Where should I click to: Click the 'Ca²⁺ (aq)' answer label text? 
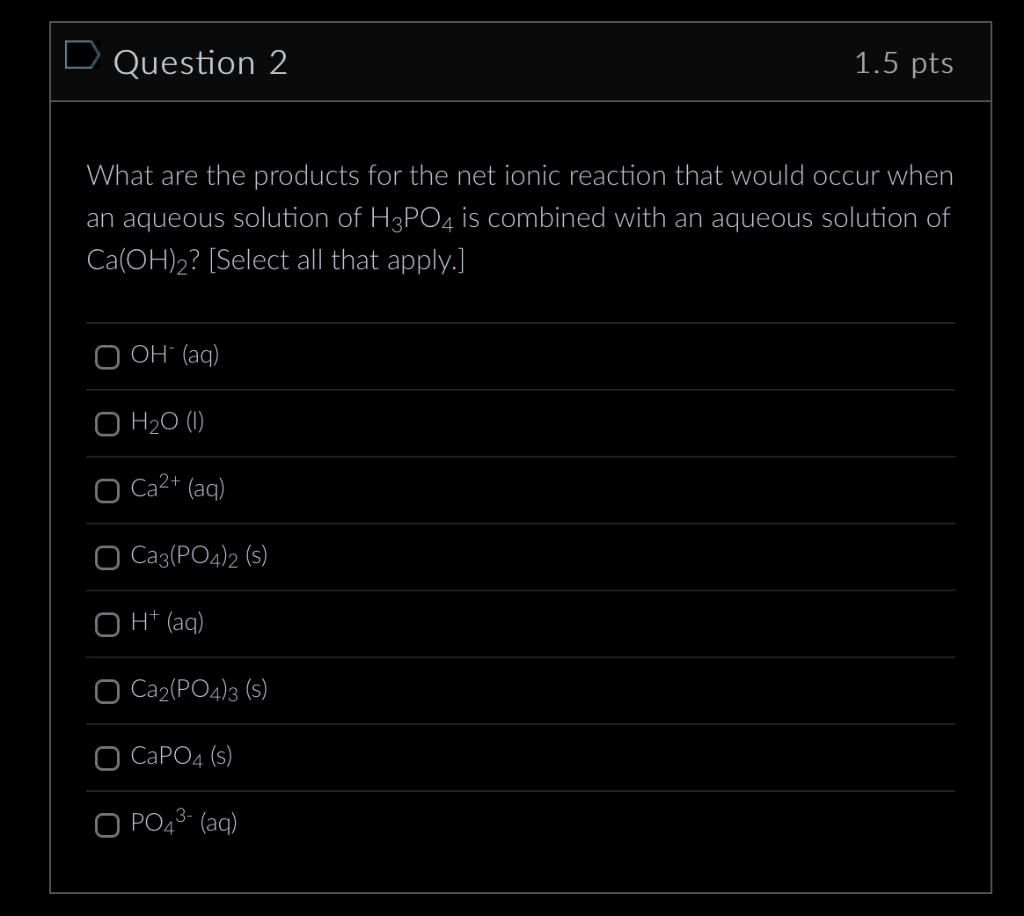click(178, 486)
